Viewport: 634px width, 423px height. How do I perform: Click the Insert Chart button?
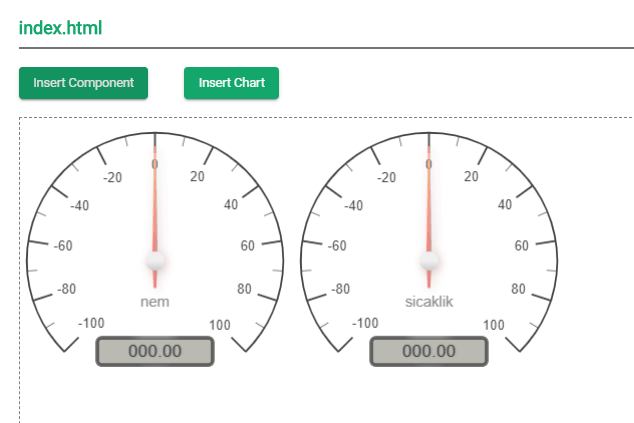(x=231, y=83)
